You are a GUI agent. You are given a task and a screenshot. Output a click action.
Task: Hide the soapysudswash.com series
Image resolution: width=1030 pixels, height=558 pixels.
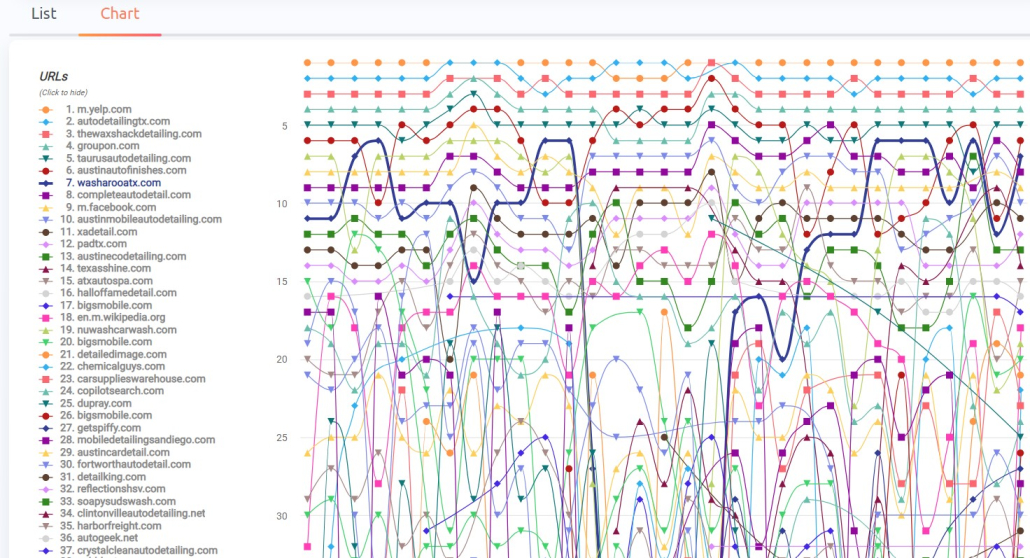(118, 501)
